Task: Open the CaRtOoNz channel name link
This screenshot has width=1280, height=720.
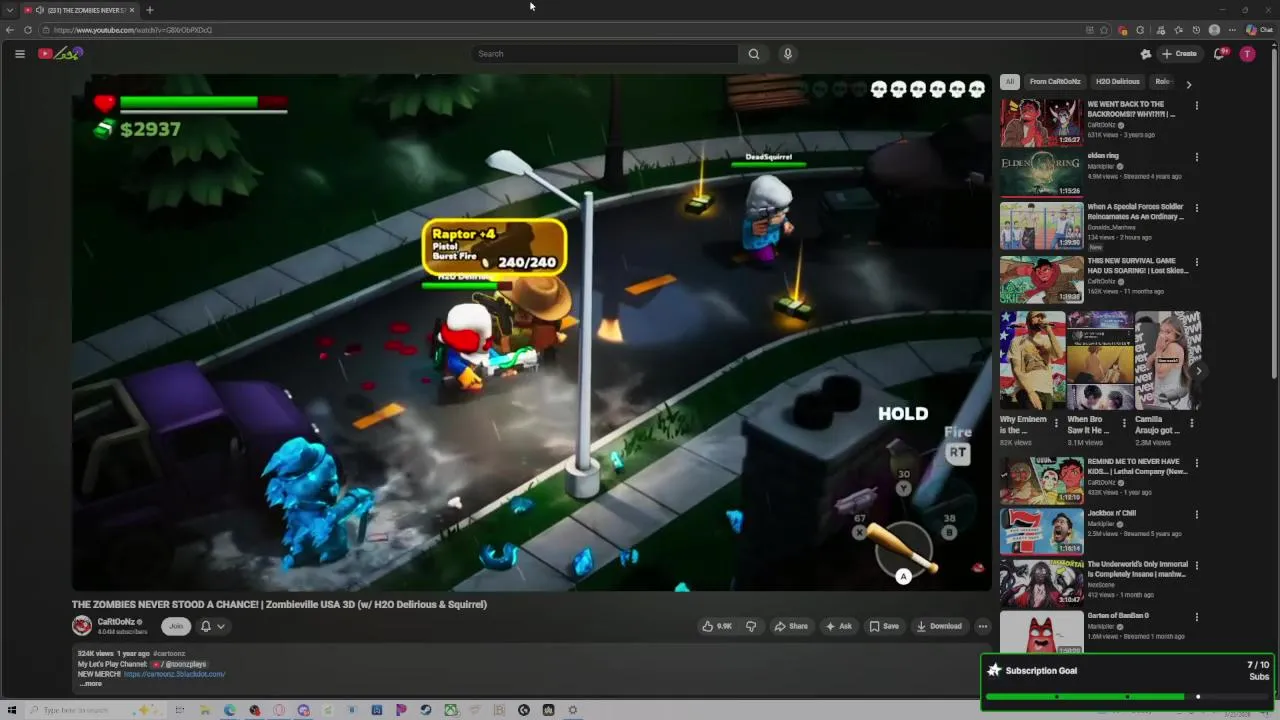Action: [116, 622]
